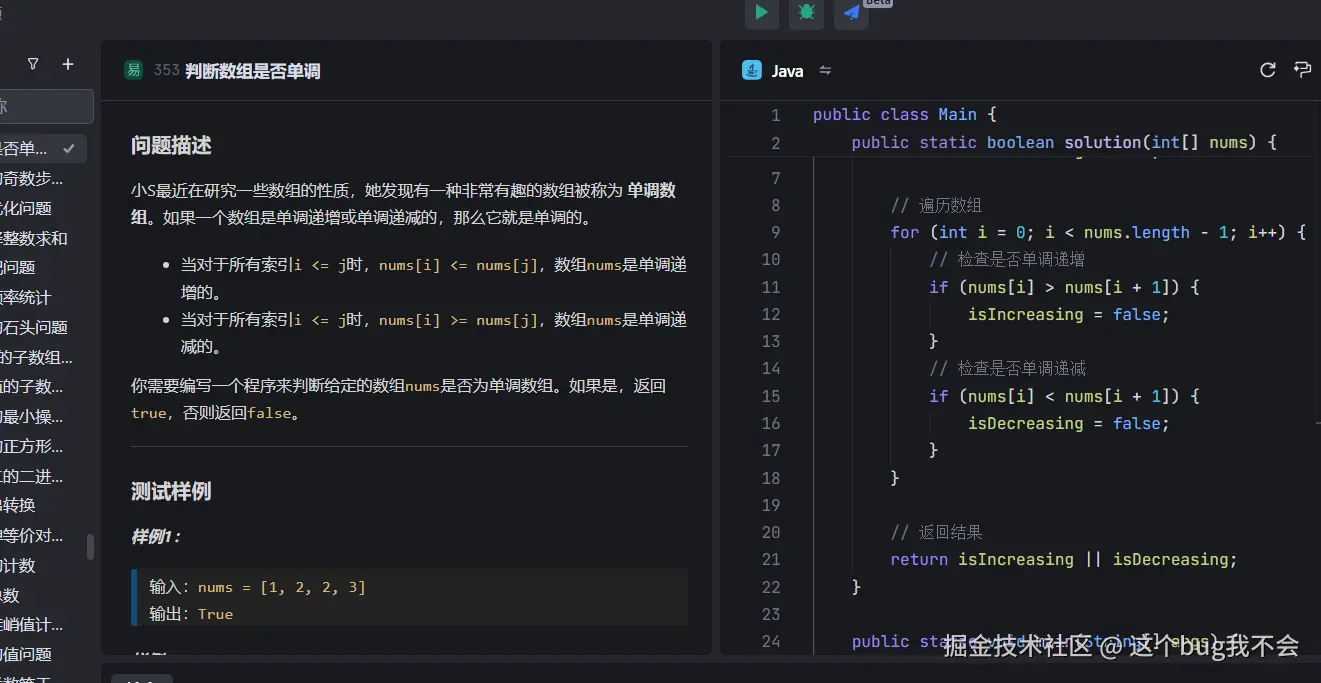The height and width of the screenshot is (683, 1321).
Task: Open code formatting with the top-right compare icon
Action: pos(1302,70)
